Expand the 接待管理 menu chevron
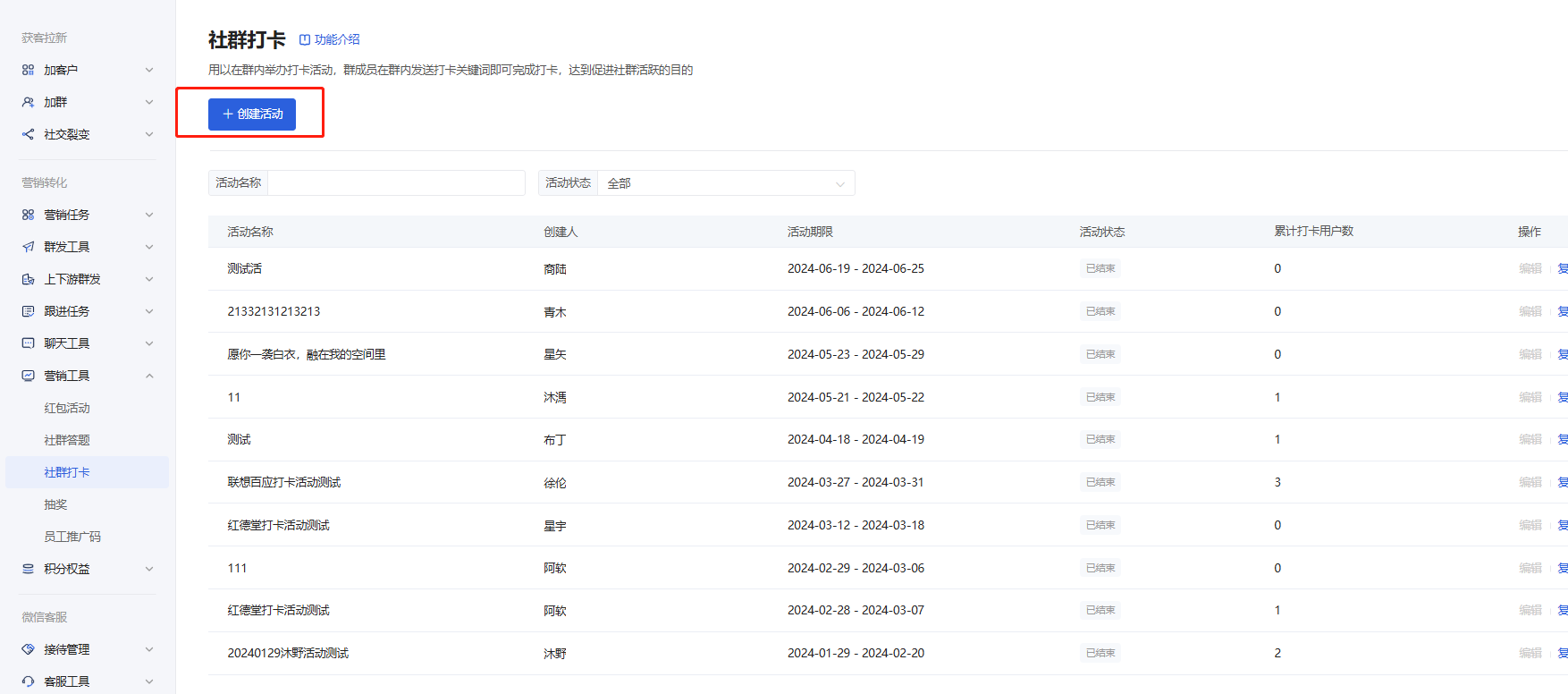Viewport: 1568px width, 694px height. (149, 649)
